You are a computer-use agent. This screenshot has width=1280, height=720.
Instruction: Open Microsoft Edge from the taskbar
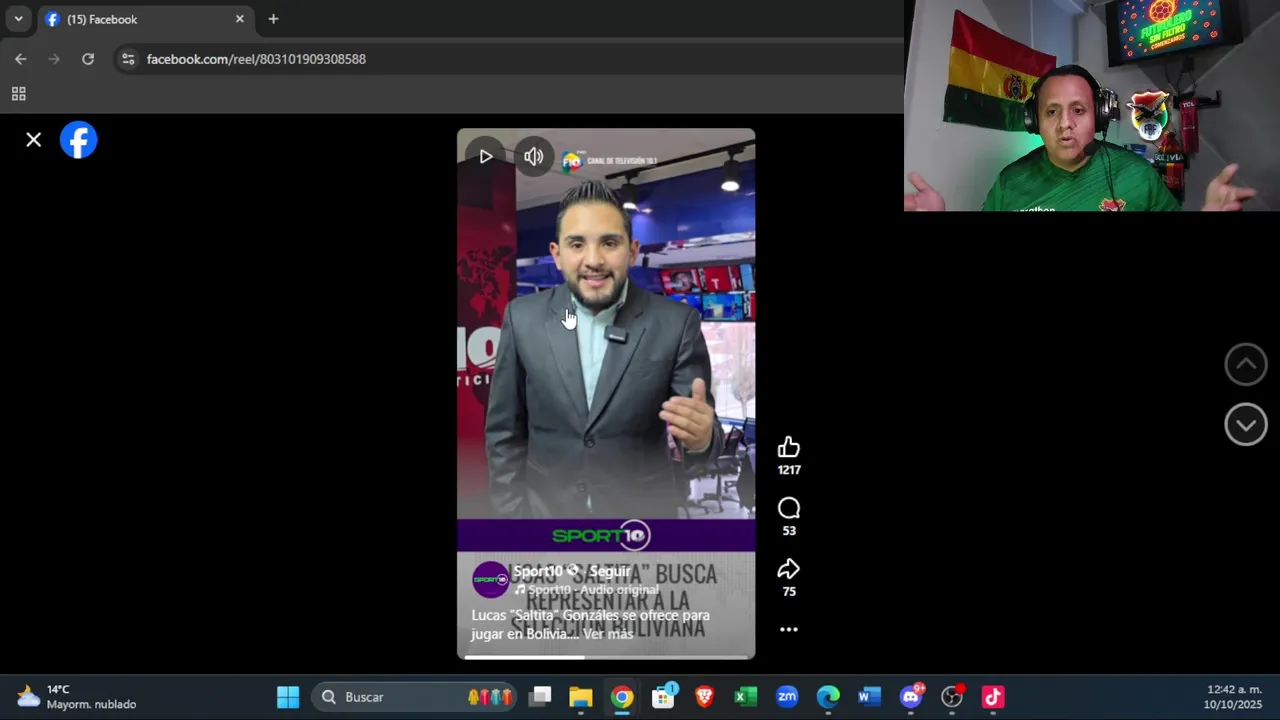(x=828, y=697)
